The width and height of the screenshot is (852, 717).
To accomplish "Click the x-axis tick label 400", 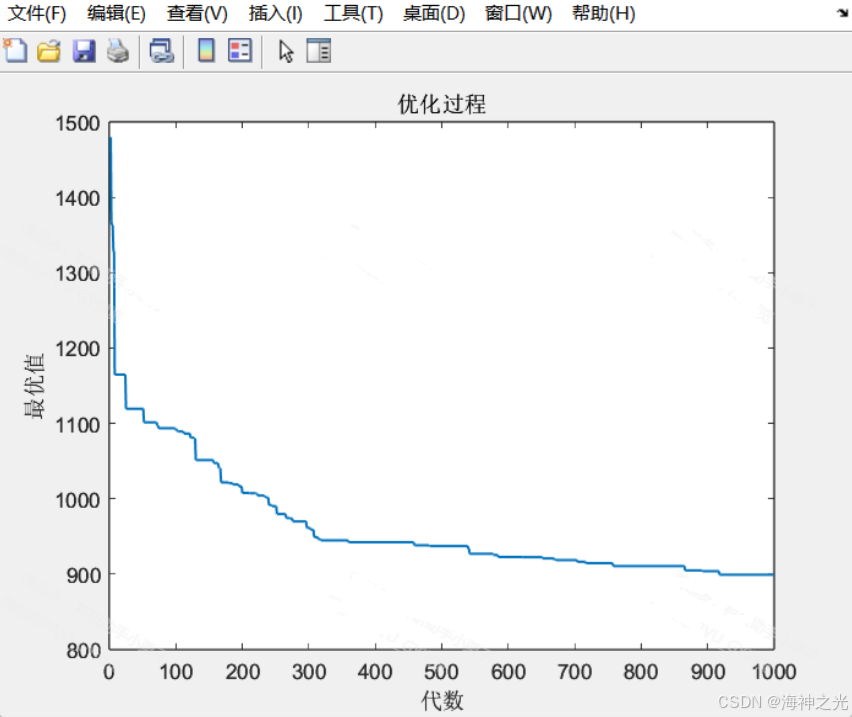I will pos(375,672).
